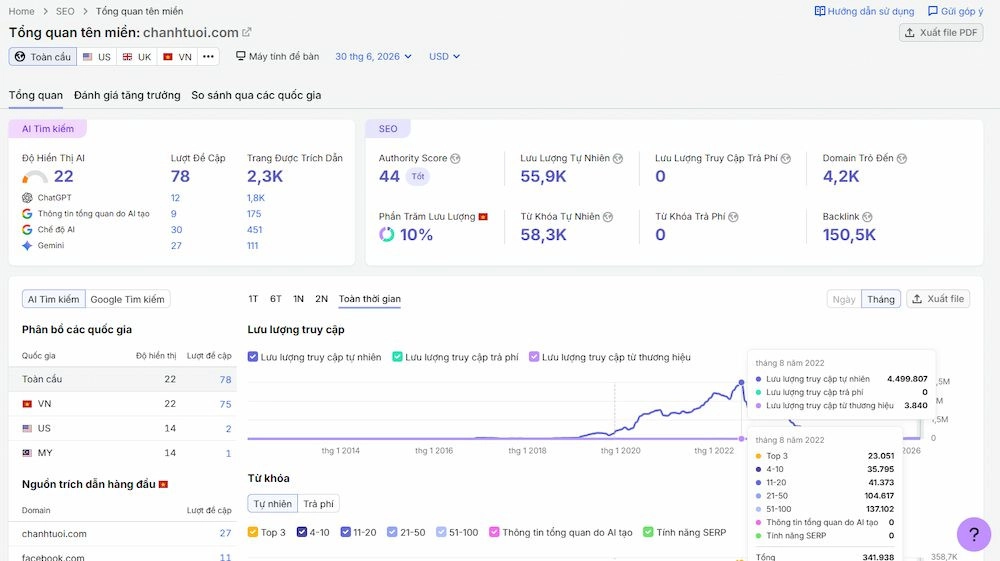
Task: Click info icon beside Backlink
Action: [x=867, y=217]
